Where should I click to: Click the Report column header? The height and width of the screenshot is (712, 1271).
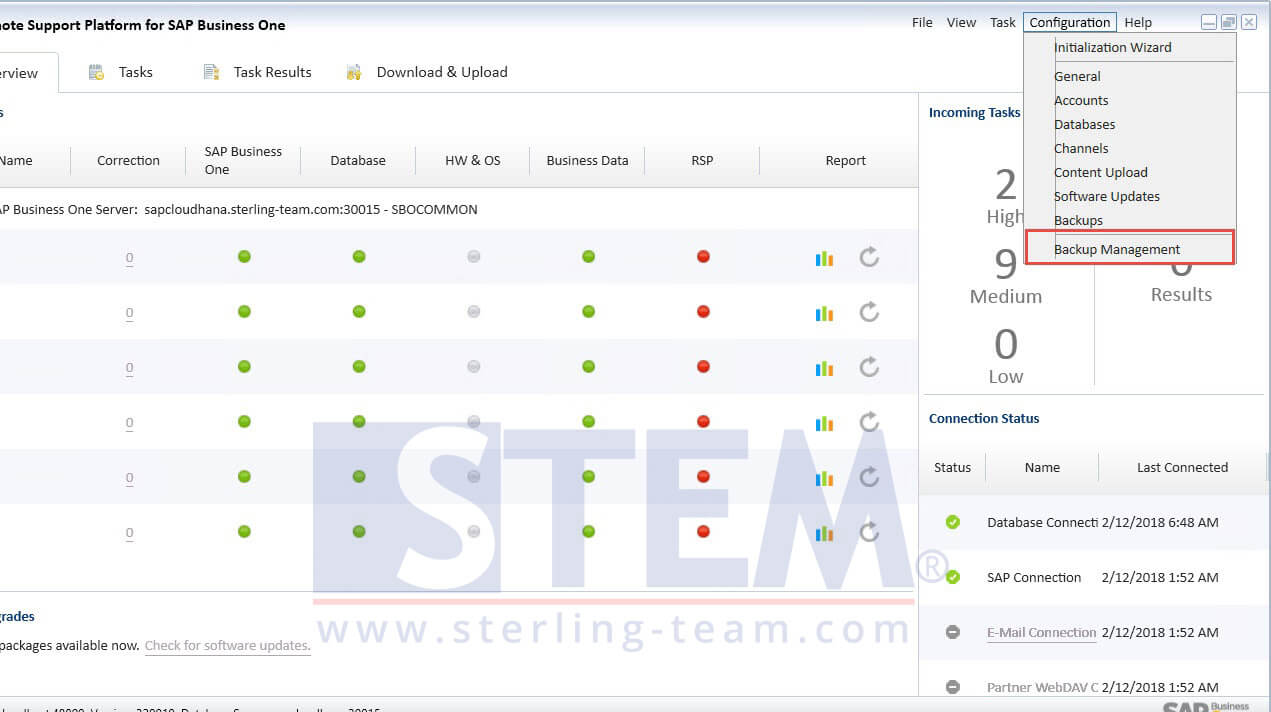point(846,160)
